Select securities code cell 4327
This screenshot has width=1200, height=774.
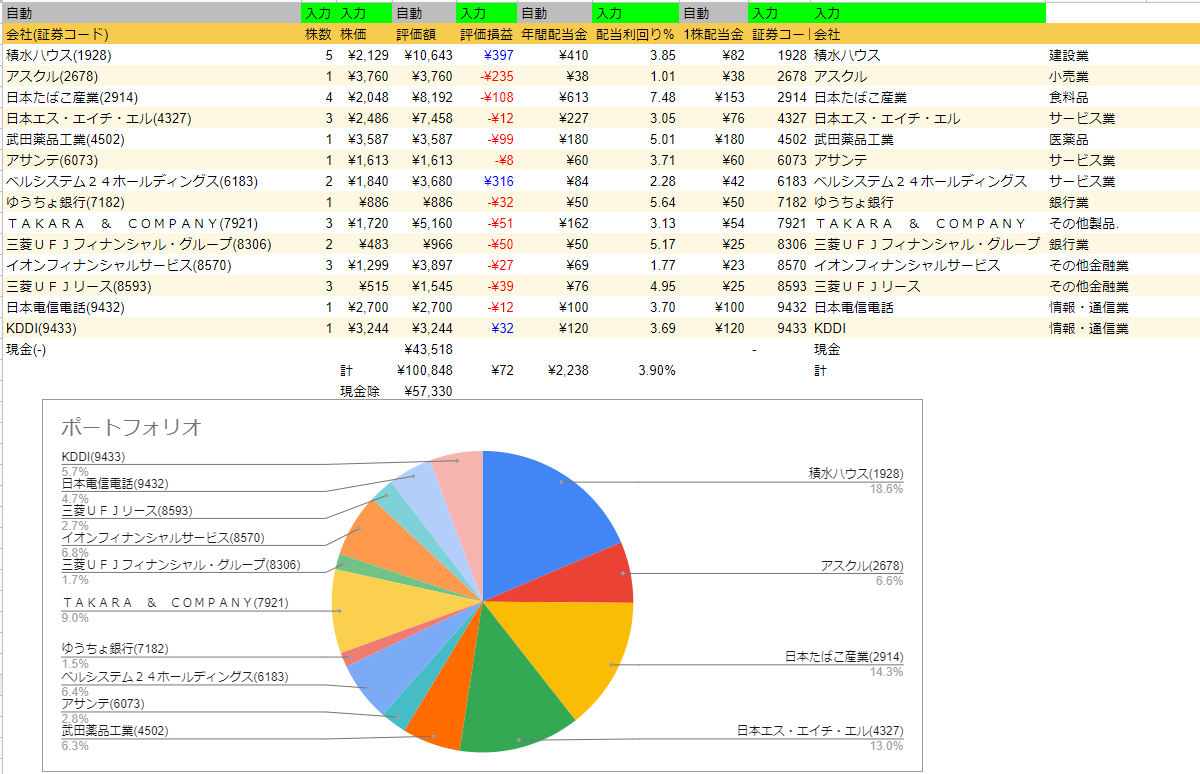click(x=779, y=118)
